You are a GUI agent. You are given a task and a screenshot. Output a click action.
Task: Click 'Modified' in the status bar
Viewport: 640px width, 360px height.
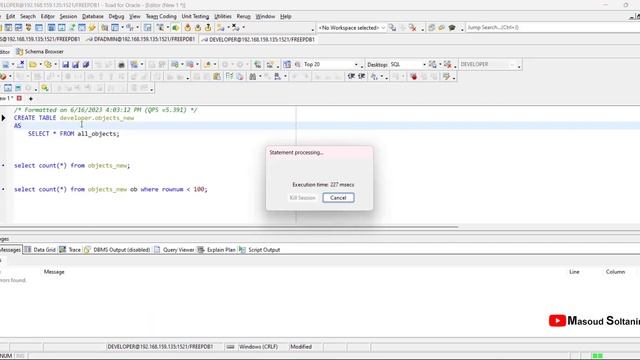tap(301, 347)
